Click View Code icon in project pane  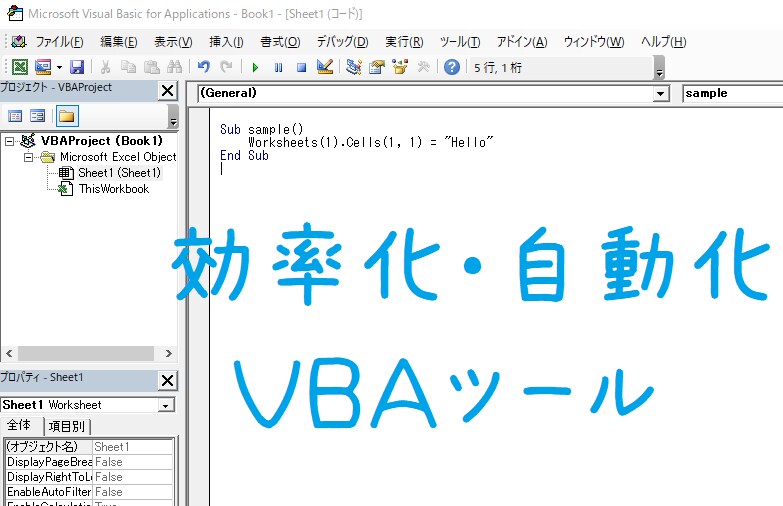(15, 116)
